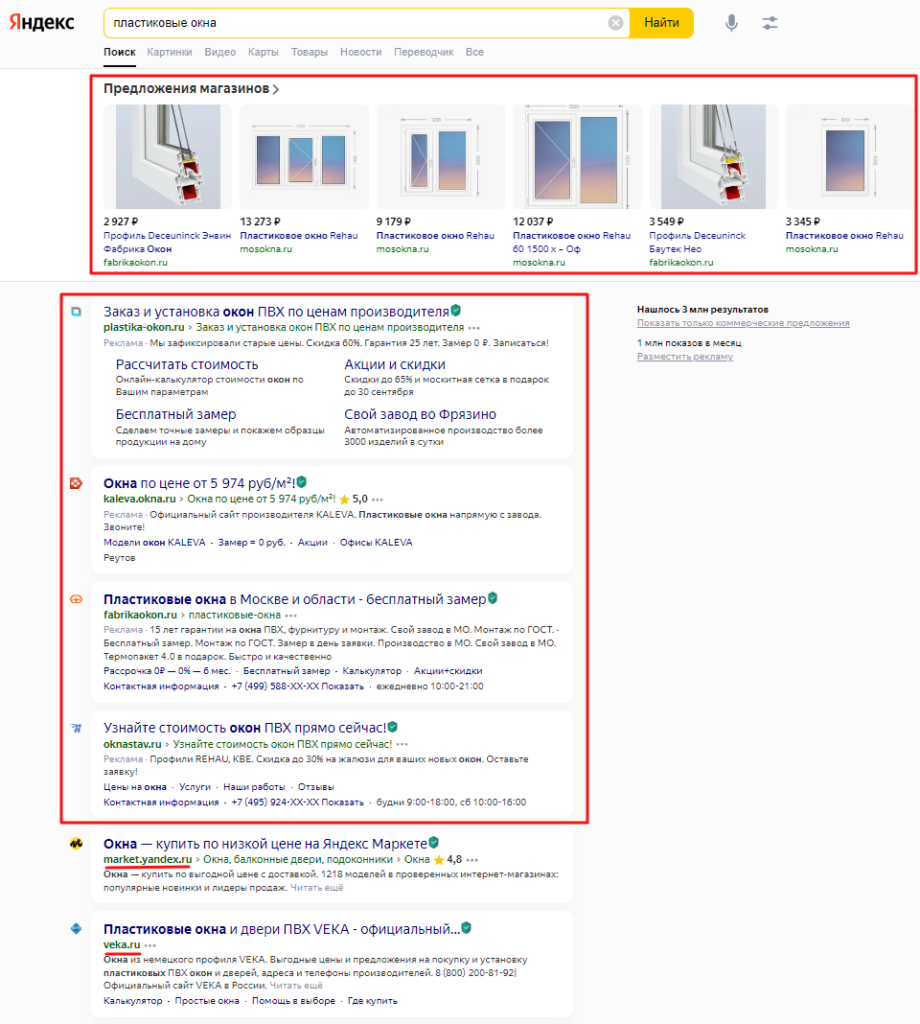
Task: Click the kaleva.okna.ru favicon
Action: (76, 483)
